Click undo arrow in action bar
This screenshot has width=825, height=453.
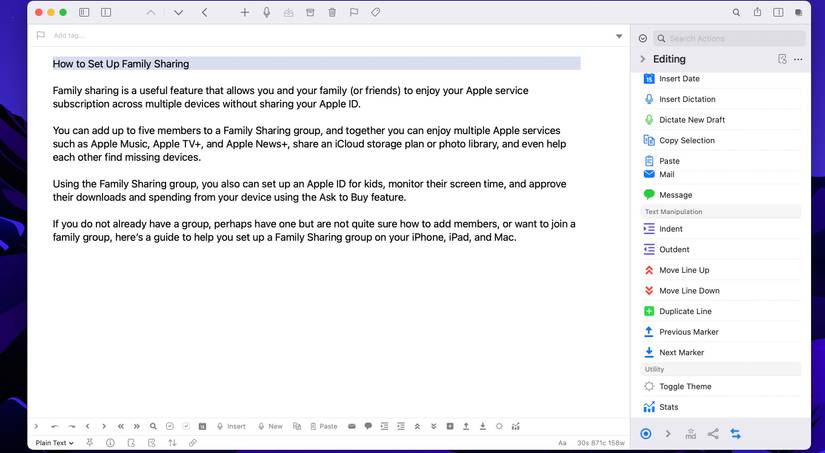pyautogui.click(x=55, y=426)
